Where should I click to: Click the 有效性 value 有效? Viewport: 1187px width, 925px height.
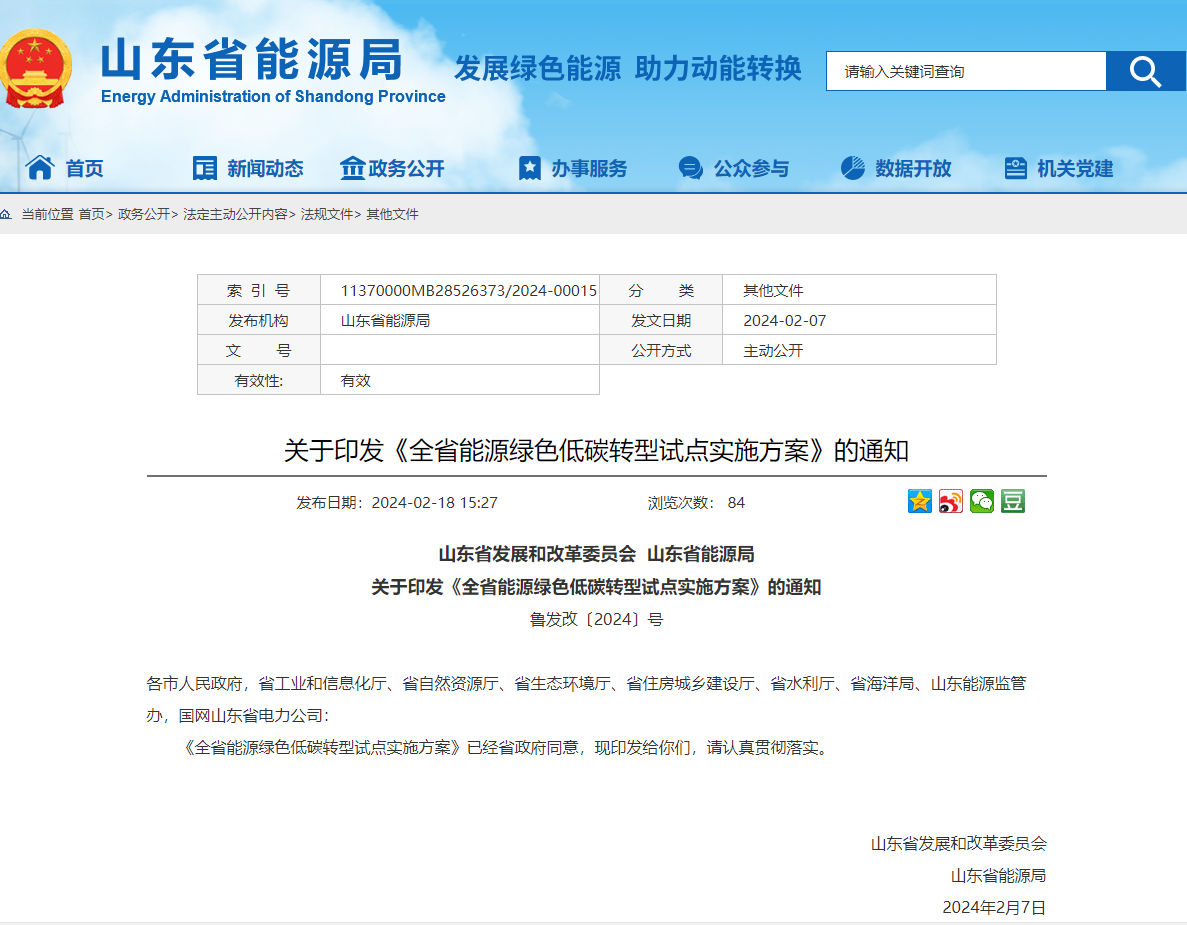click(356, 381)
